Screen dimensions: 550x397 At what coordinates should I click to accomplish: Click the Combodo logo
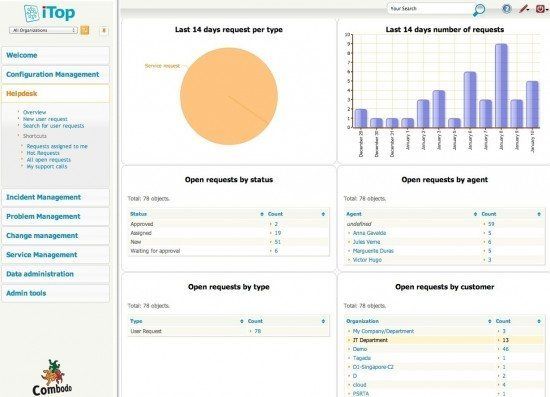point(52,378)
